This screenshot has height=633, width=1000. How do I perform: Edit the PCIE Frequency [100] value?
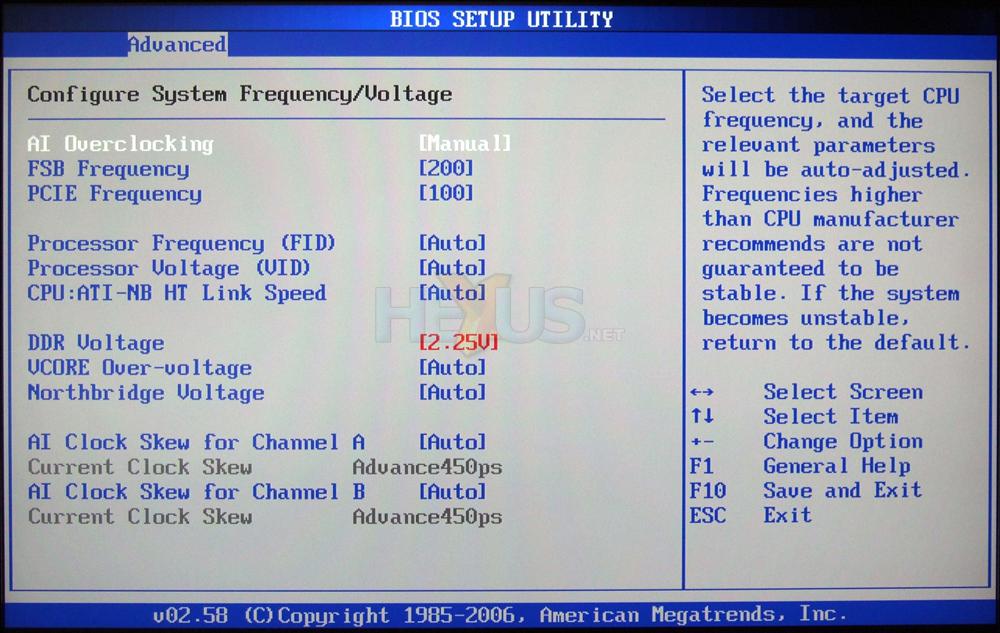click(446, 193)
